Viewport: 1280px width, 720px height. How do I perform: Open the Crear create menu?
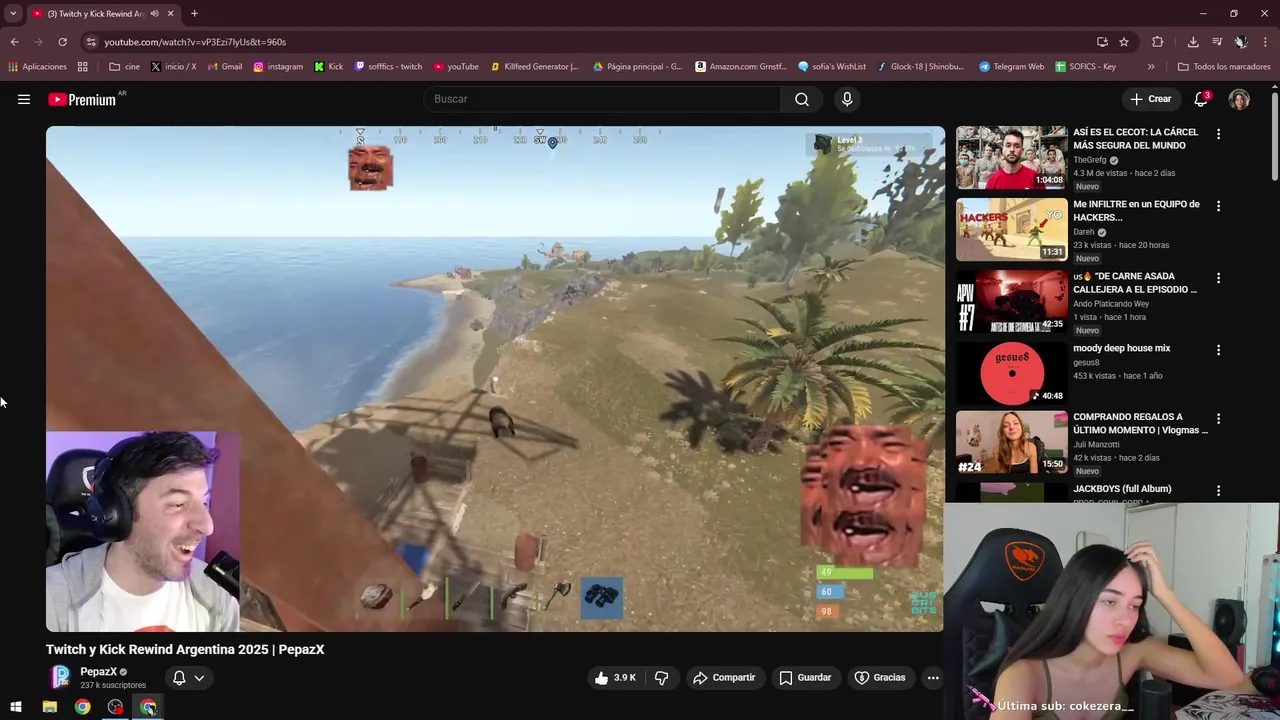coord(1150,99)
